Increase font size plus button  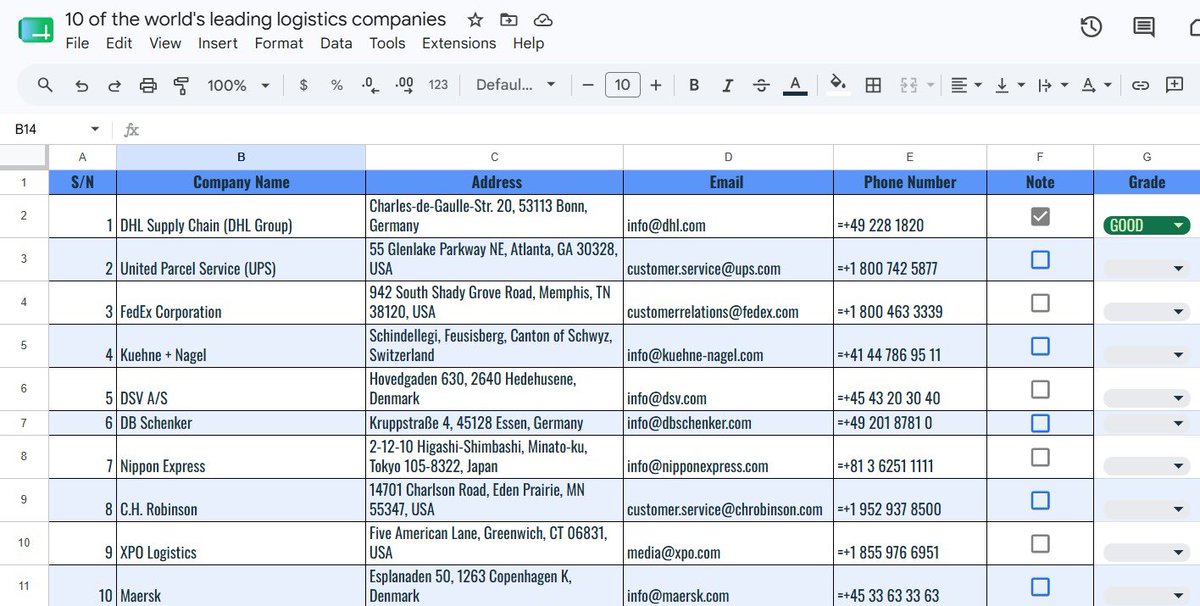click(x=656, y=85)
